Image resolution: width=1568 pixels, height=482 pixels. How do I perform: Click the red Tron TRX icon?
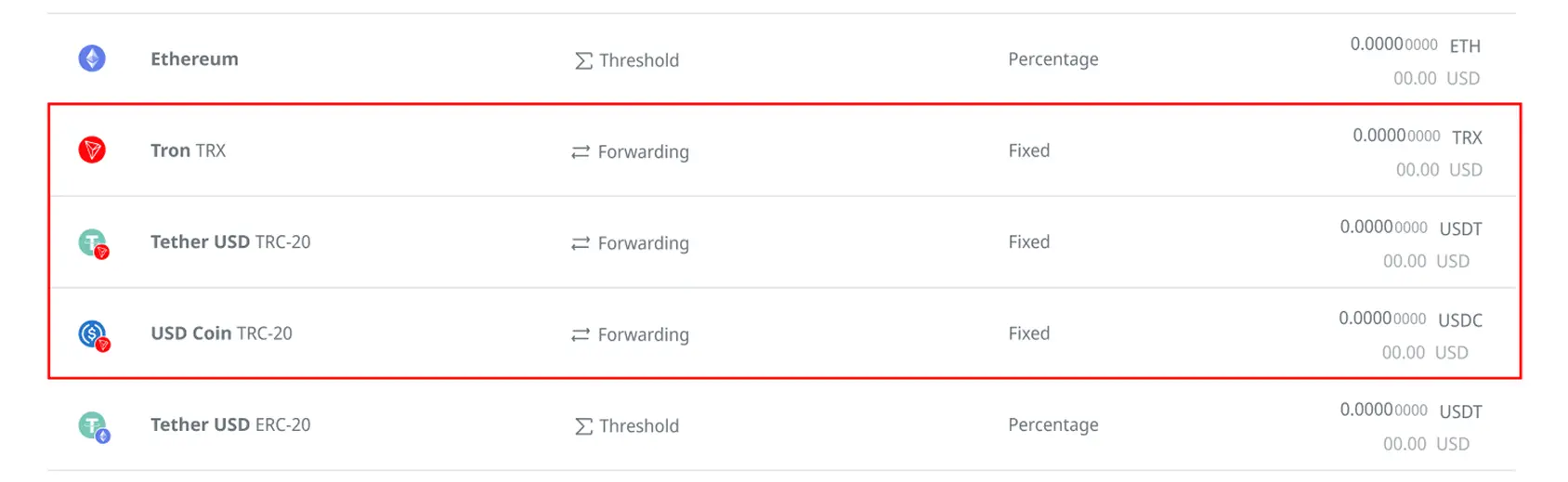click(x=92, y=150)
